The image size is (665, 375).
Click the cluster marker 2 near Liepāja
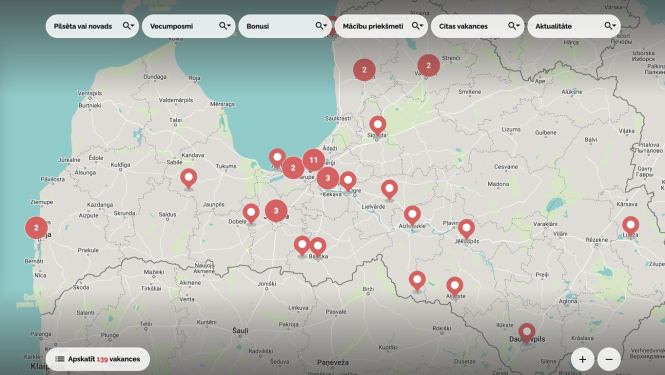[36, 228]
